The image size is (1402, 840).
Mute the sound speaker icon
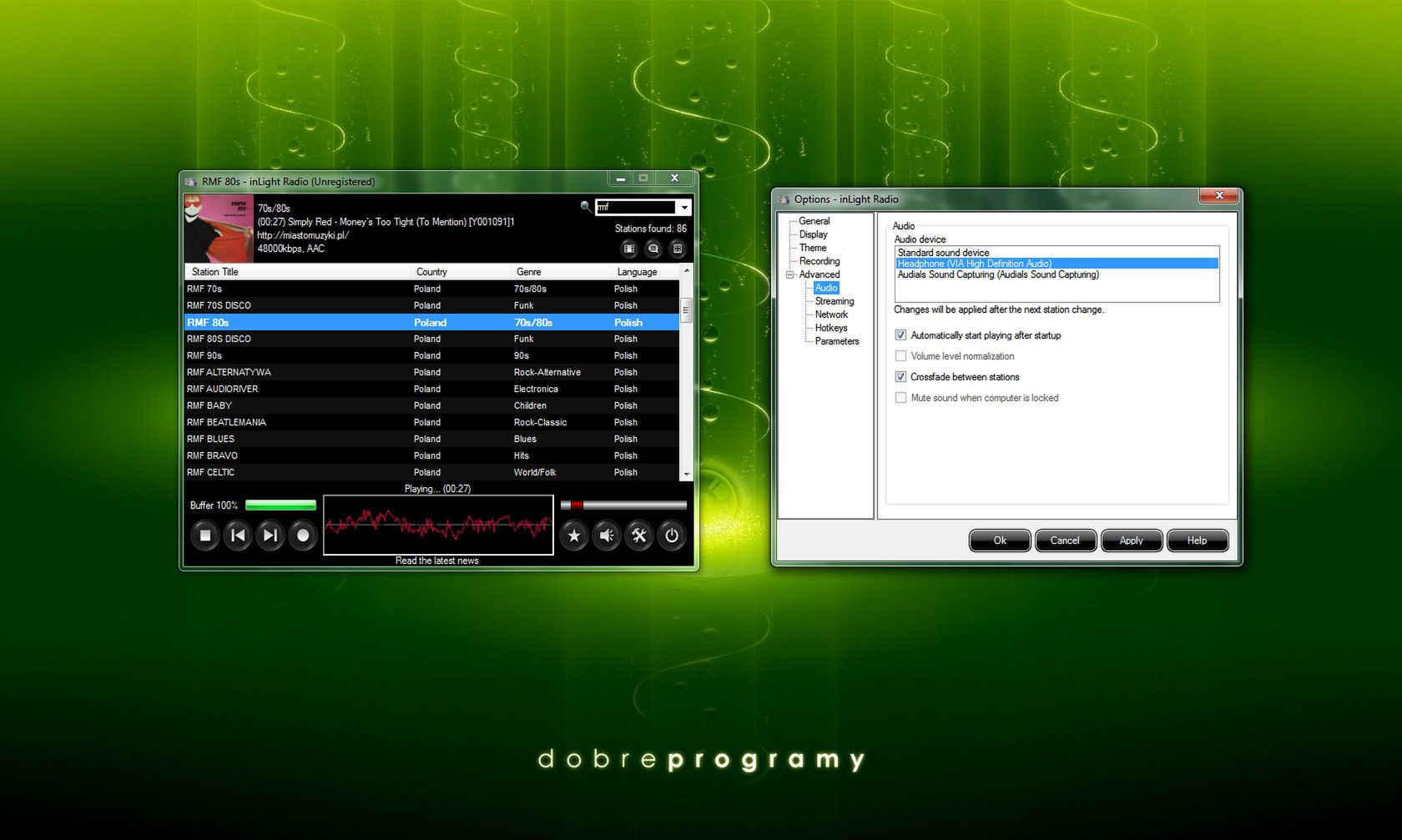(x=607, y=536)
